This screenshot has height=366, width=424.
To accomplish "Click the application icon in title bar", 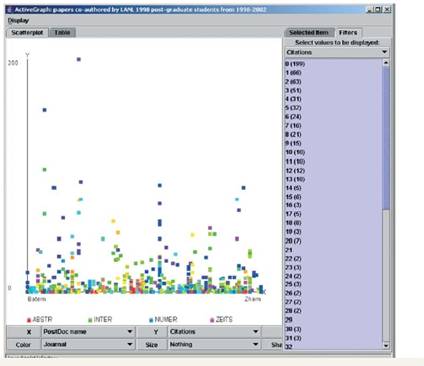I will (9, 10).
